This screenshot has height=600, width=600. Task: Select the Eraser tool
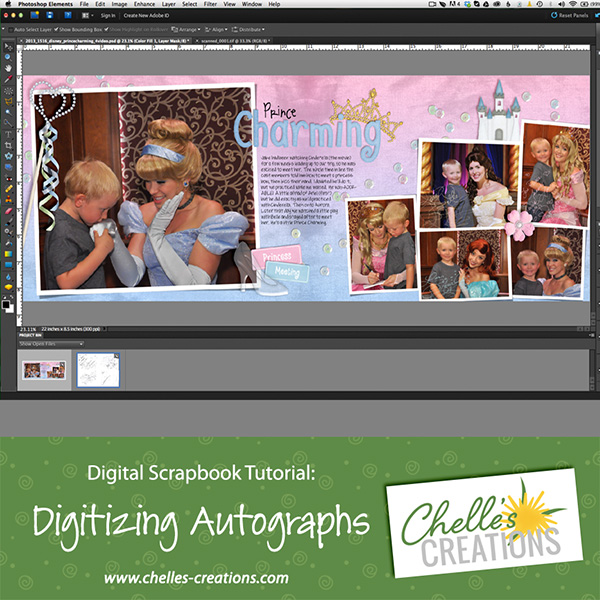[x=8, y=211]
